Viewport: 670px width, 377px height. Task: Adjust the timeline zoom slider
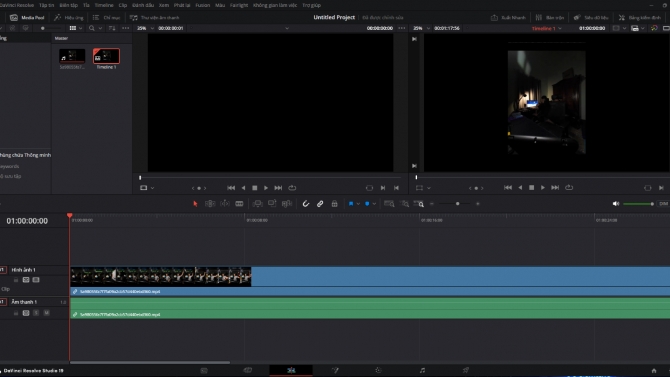[457, 204]
